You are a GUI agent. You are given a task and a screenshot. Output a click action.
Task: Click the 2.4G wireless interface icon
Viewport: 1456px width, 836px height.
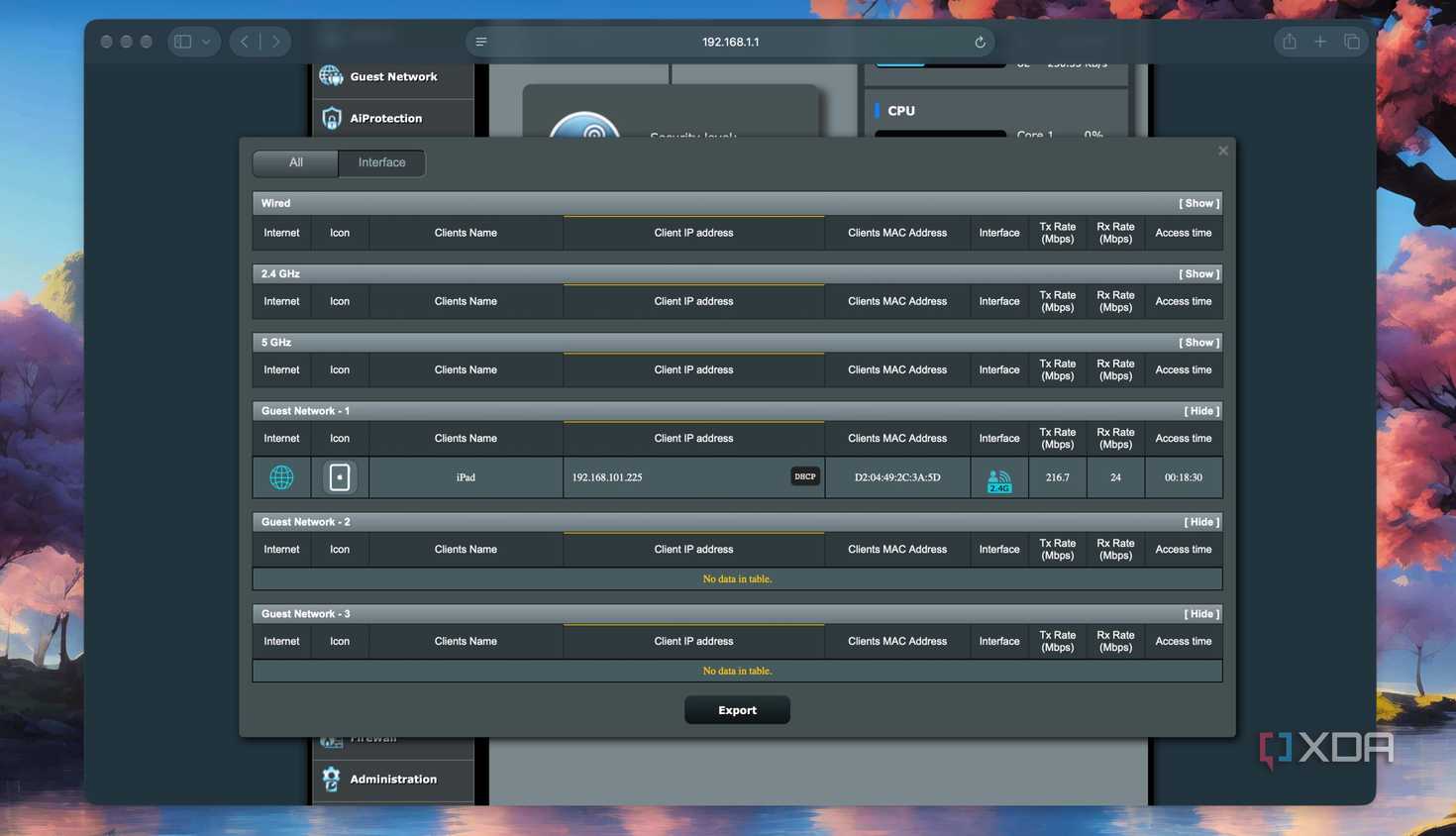pos(999,481)
